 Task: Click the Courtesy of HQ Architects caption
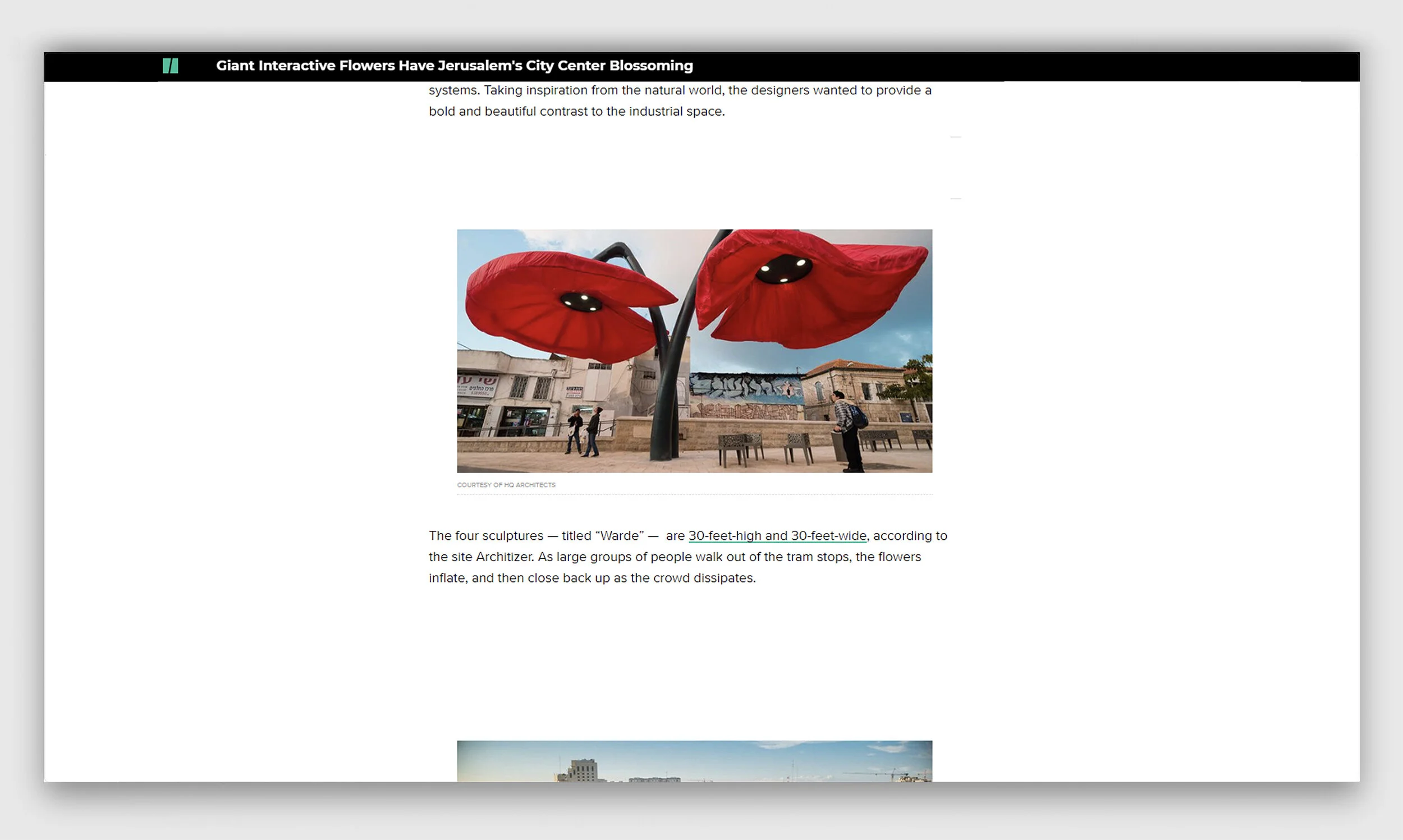[506, 485]
